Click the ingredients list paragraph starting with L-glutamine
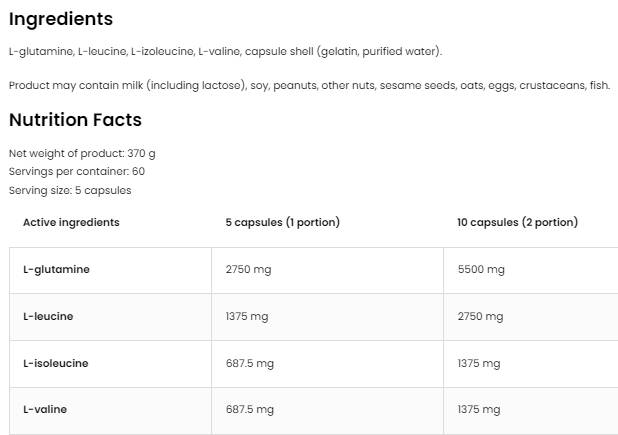The width and height of the screenshot is (618, 435). 225,52
